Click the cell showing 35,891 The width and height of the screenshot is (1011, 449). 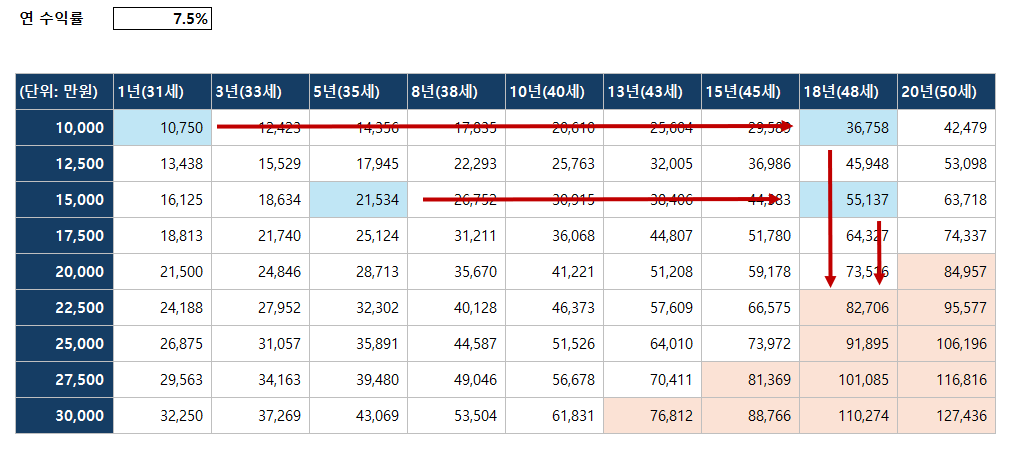pyautogui.click(x=358, y=344)
